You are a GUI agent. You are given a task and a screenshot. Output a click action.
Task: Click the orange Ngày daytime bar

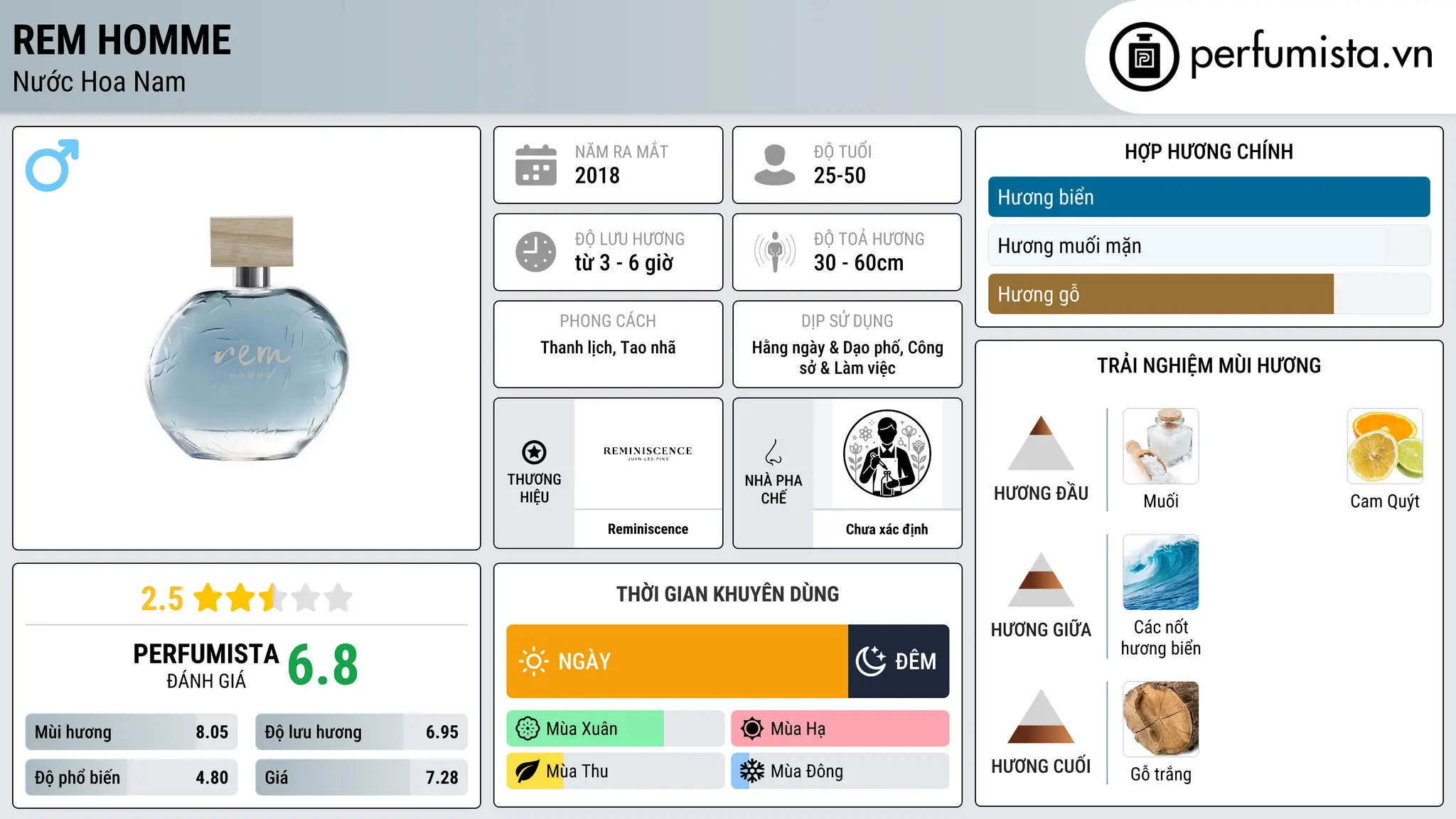[x=677, y=661]
